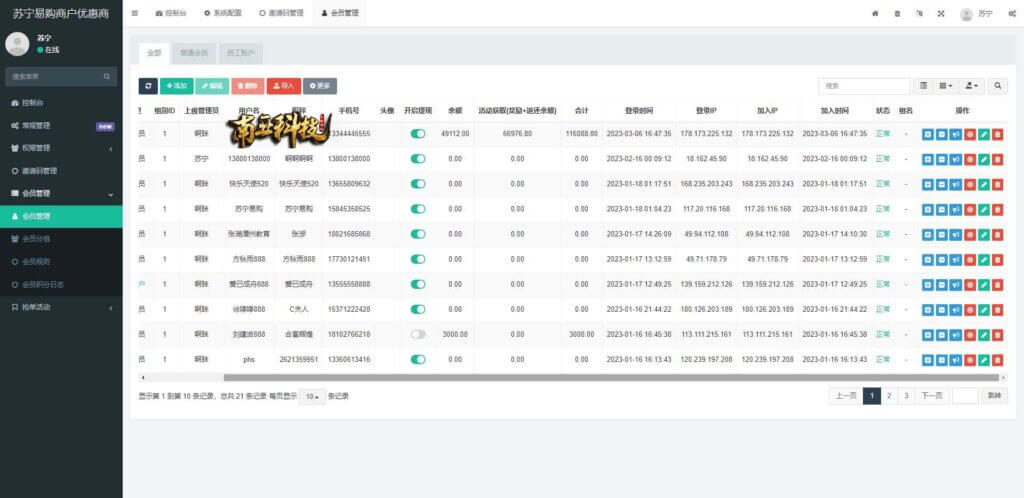The height and width of the screenshot is (498, 1024).
Task: Open 邀请码管理 top navigation tab
Action: pos(281,13)
